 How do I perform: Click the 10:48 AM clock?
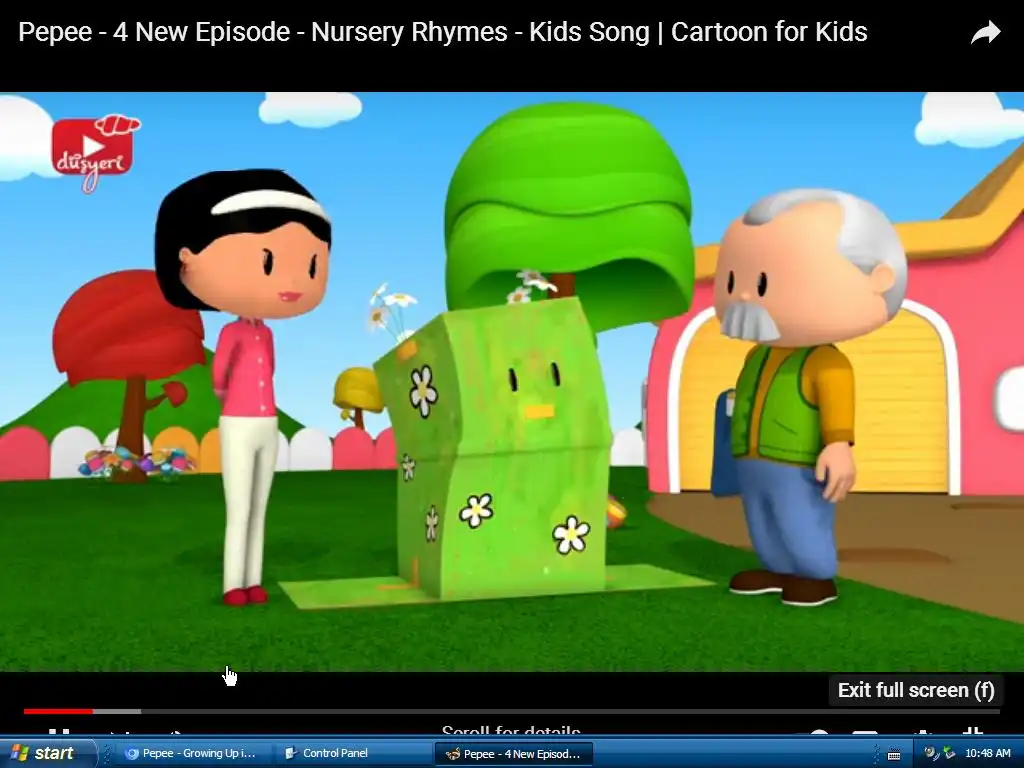click(x=987, y=754)
